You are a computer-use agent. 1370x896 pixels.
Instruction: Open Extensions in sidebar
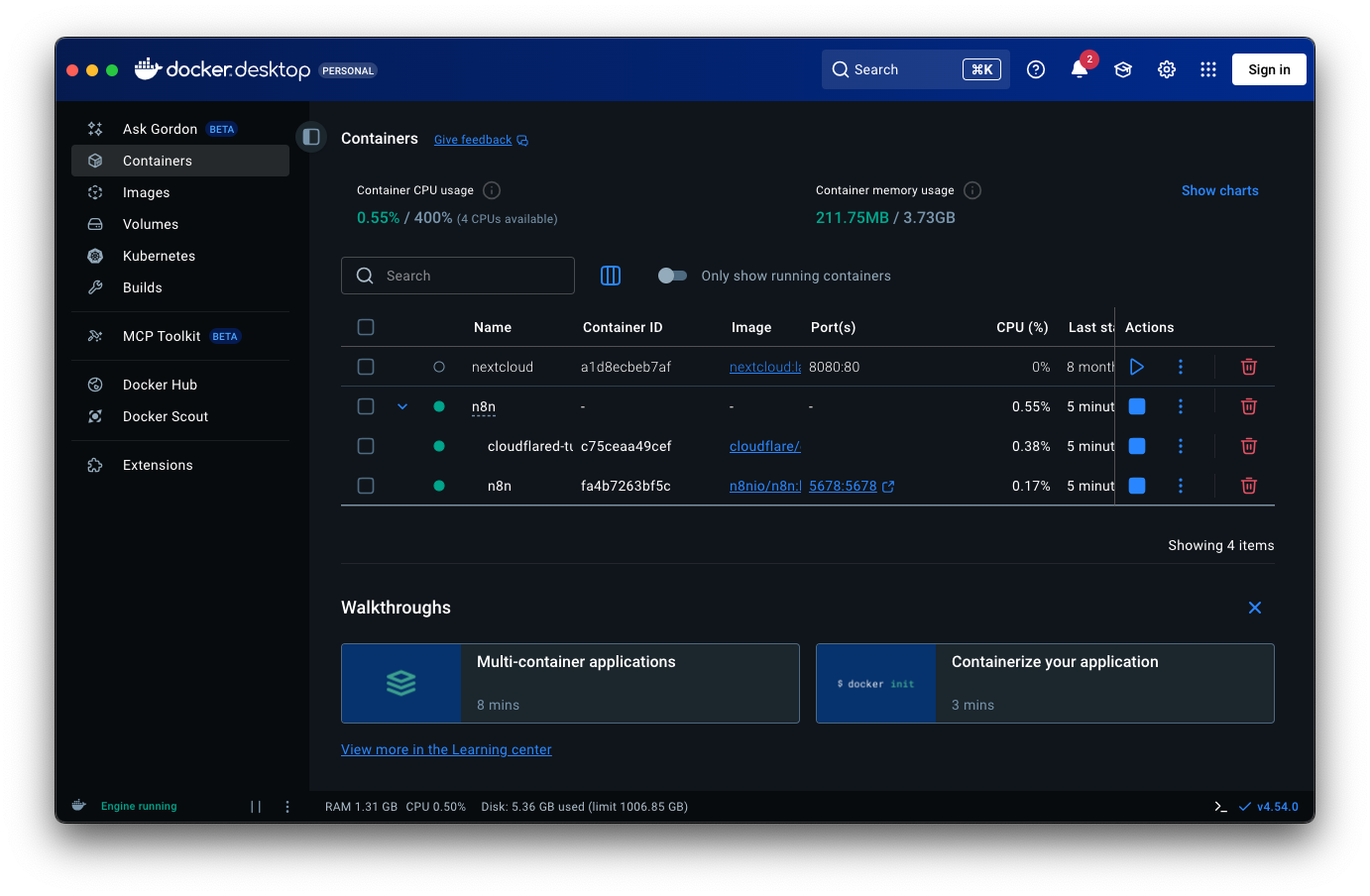coord(180,465)
